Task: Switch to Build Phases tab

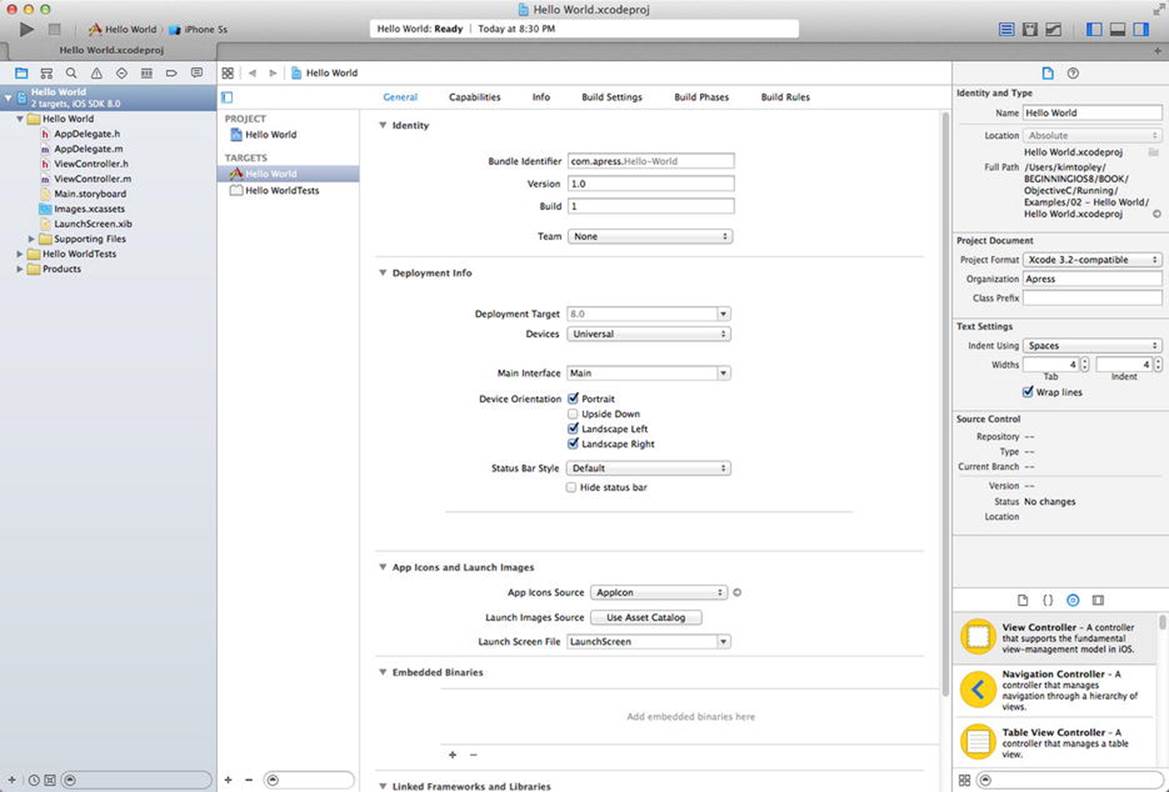Action: [702, 97]
